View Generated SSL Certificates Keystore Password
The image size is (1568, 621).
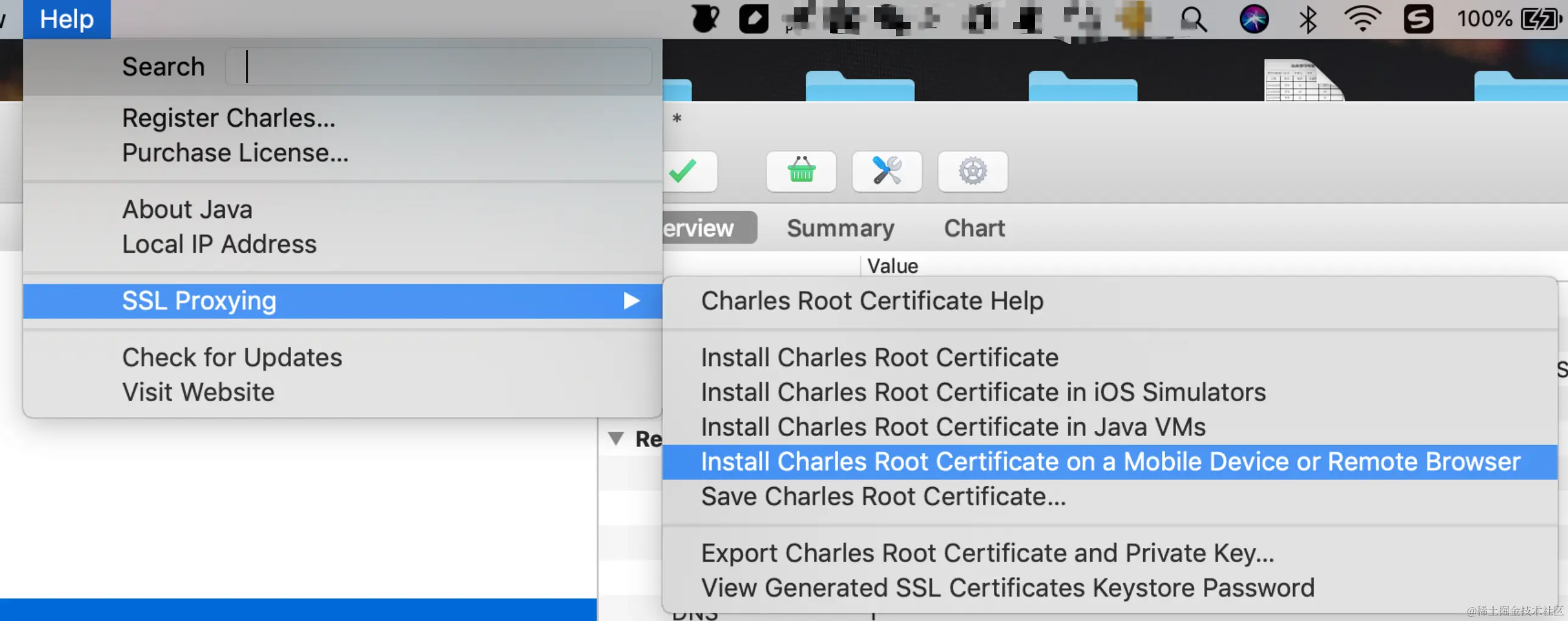(1109, 588)
